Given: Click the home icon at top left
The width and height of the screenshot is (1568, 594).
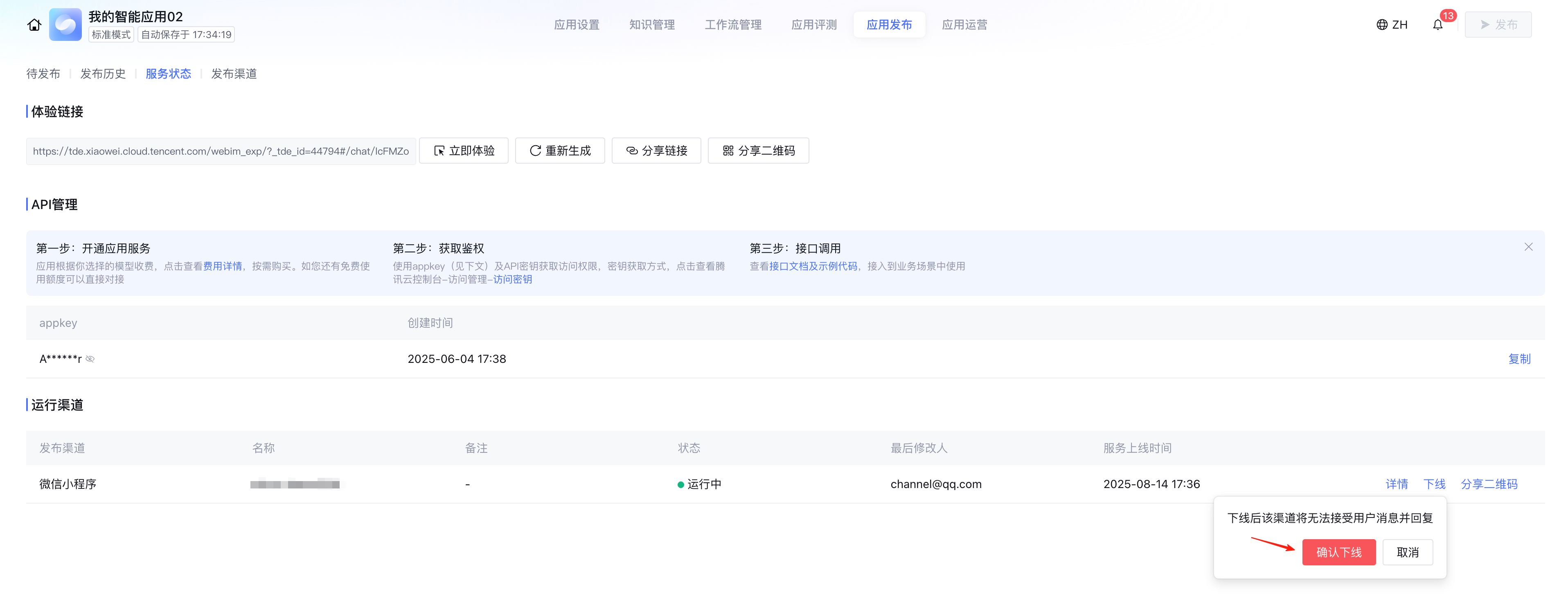Looking at the screenshot, I should [x=34, y=25].
